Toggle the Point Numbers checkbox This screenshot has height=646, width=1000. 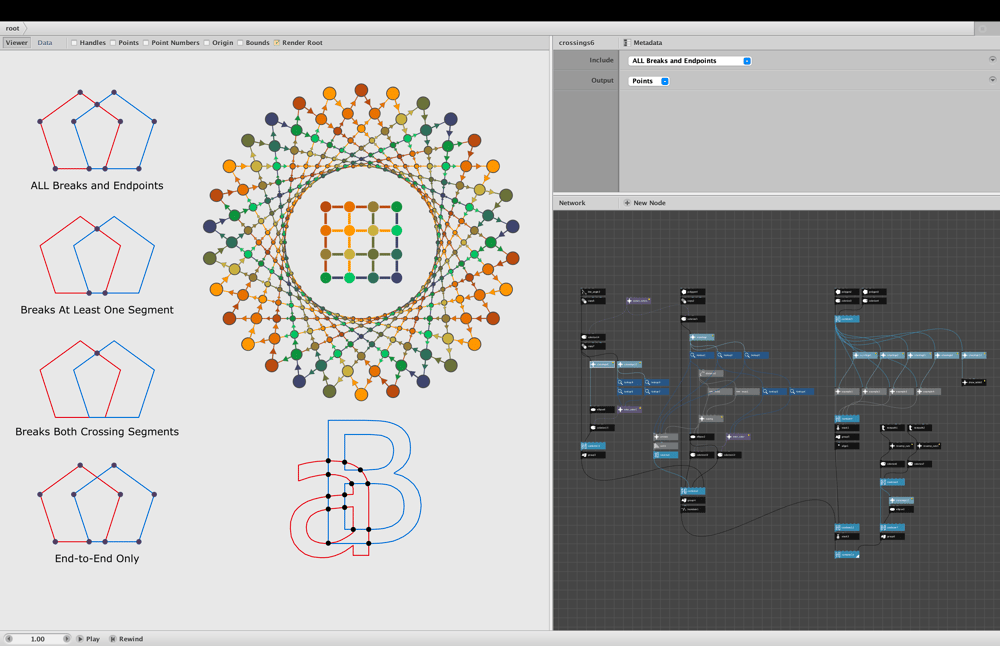146,43
